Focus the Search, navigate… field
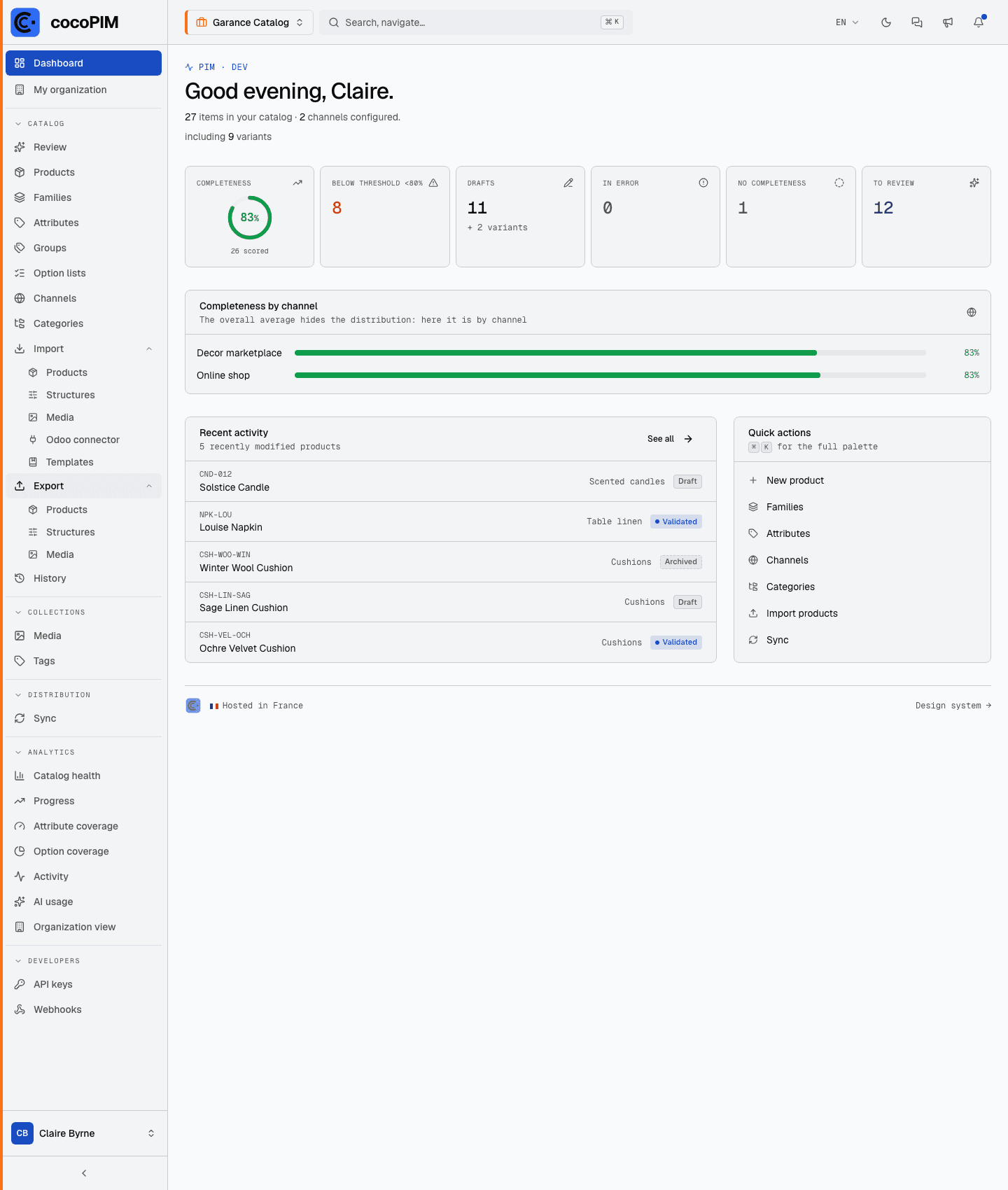Screen dimensions: 1008x1190 (476, 22)
